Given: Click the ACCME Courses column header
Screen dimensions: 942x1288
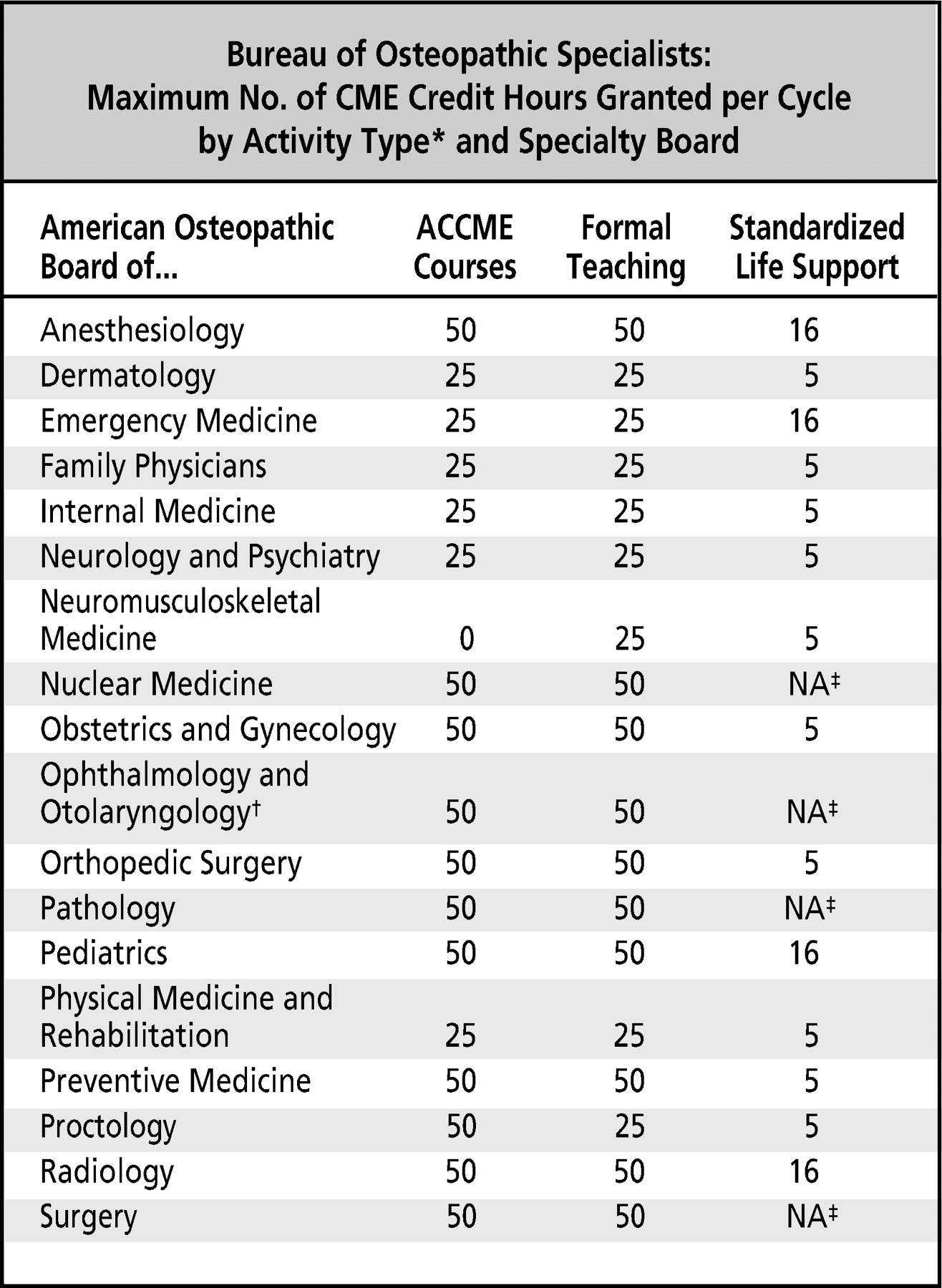Looking at the screenshot, I should (465, 247).
